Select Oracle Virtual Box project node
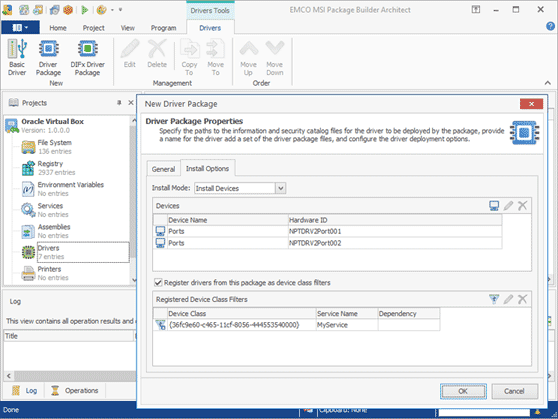Image resolution: width=558 pixels, height=419 pixels. point(52,125)
